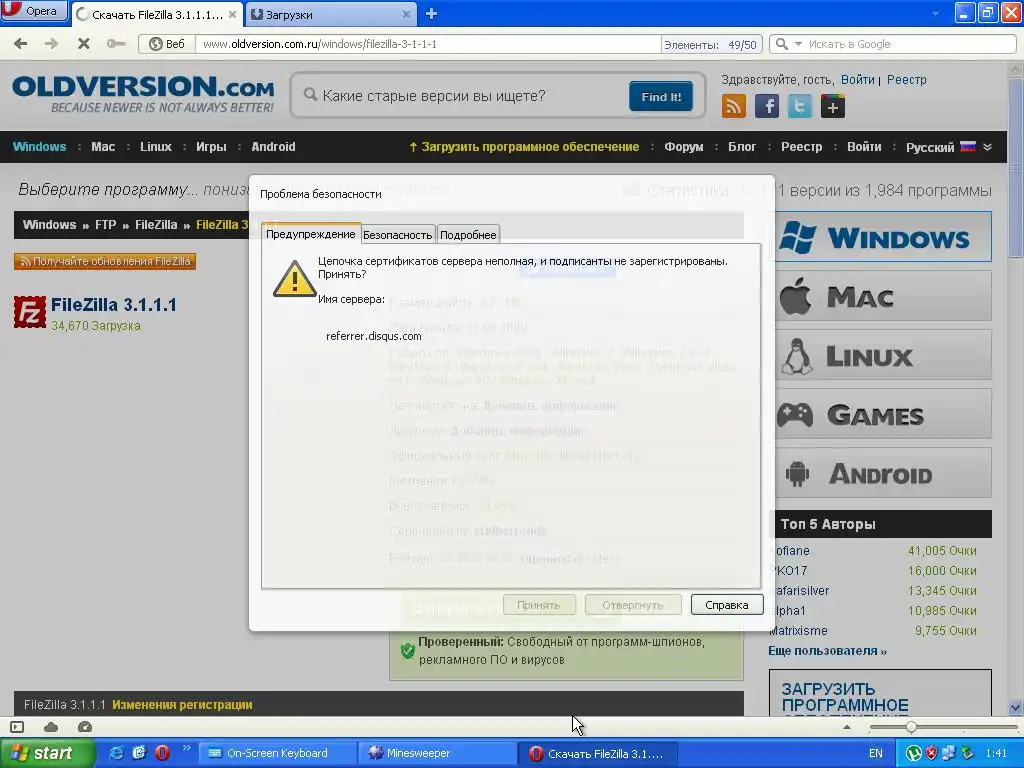Image resolution: width=1024 pixels, height=768 pixels.
Task: Click the Windows logo category banner
Action: coord(882,236)
